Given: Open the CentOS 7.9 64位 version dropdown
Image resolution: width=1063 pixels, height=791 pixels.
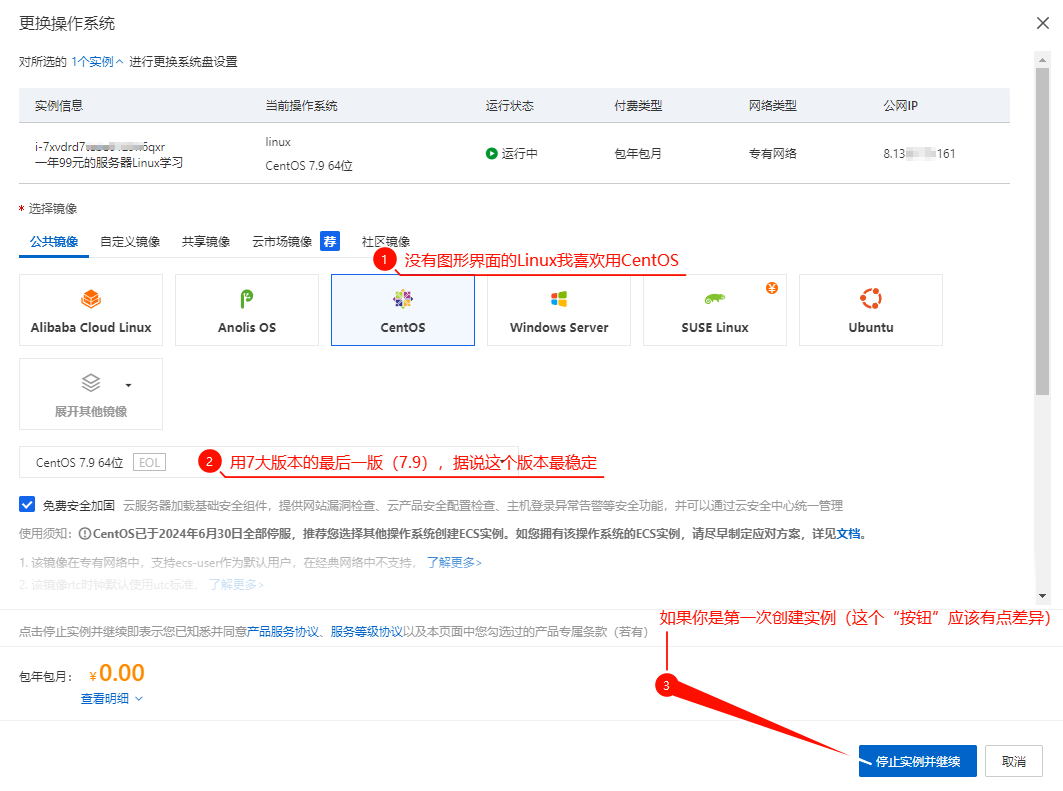Looking at the screenshot, I should (268, 462).
